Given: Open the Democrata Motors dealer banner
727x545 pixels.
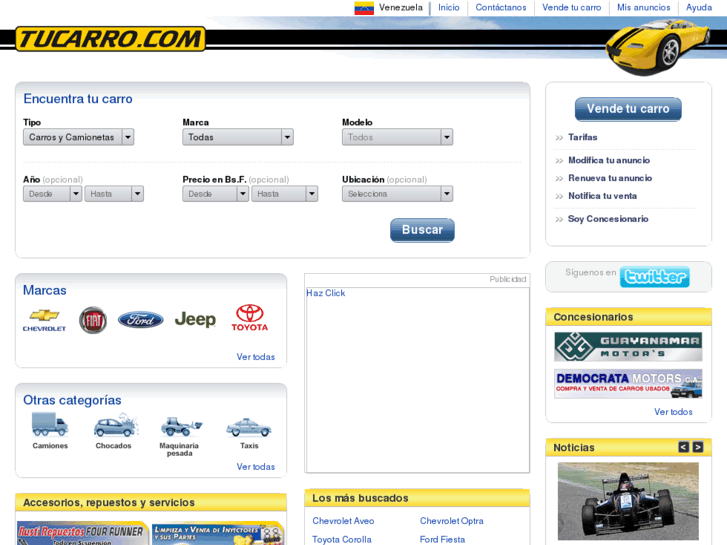Looking at the screenshot, I should coord(628,384).
